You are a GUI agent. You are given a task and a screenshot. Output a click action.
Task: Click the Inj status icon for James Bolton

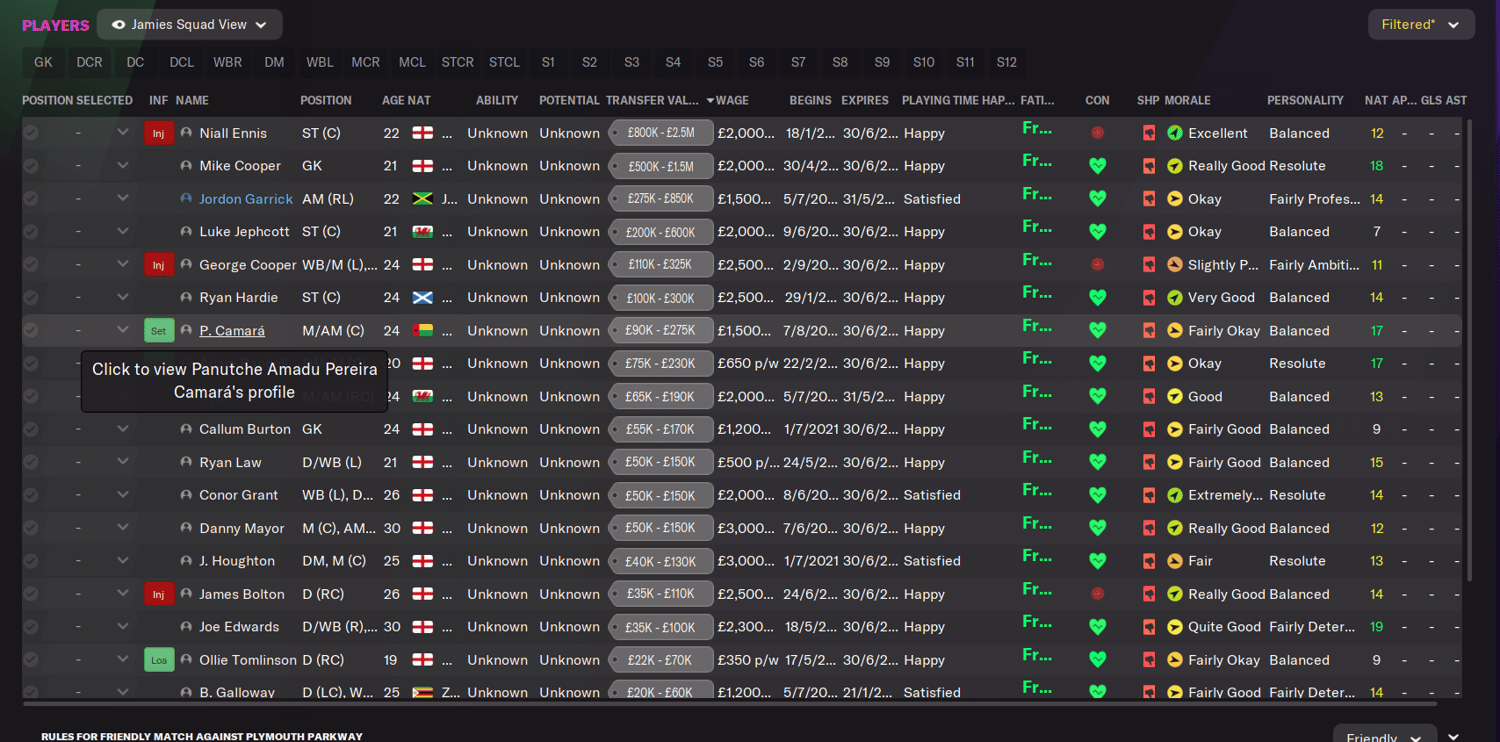pos(159,594)
